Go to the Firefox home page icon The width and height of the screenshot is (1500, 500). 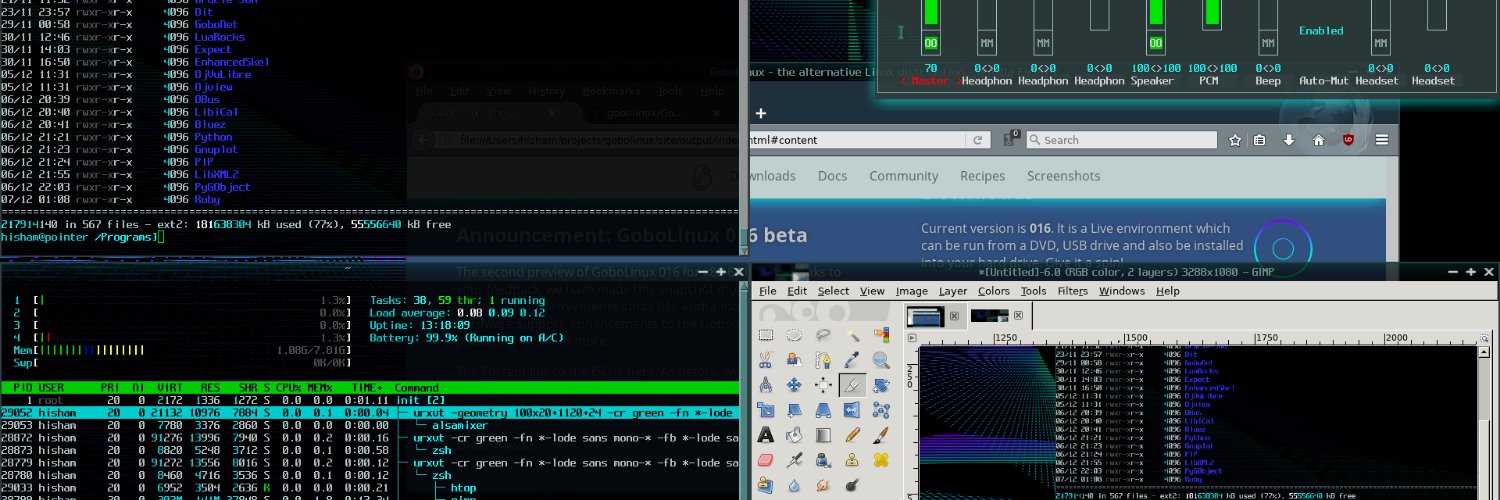pos(1319,140)
